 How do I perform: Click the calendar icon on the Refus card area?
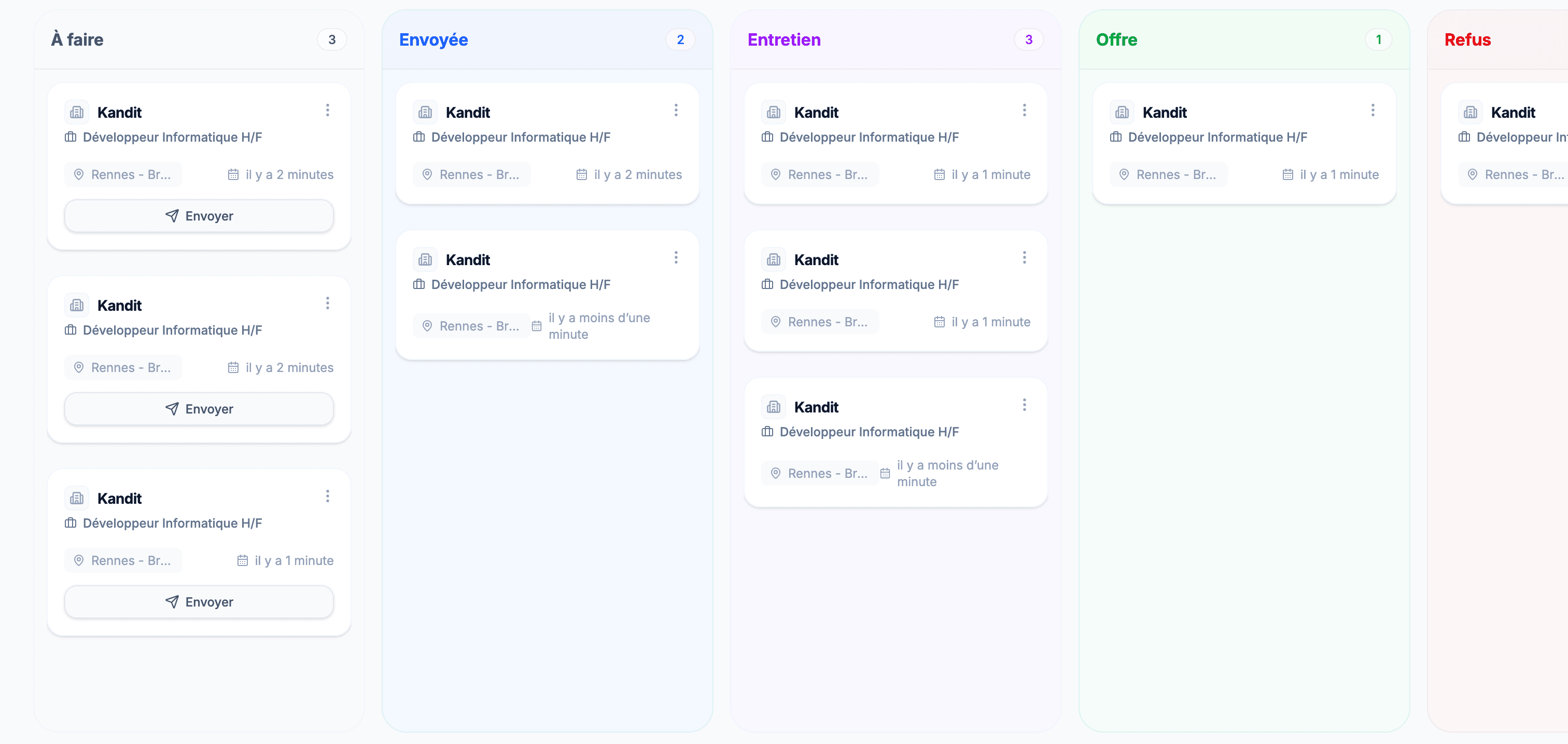(x=1564, y=174)
